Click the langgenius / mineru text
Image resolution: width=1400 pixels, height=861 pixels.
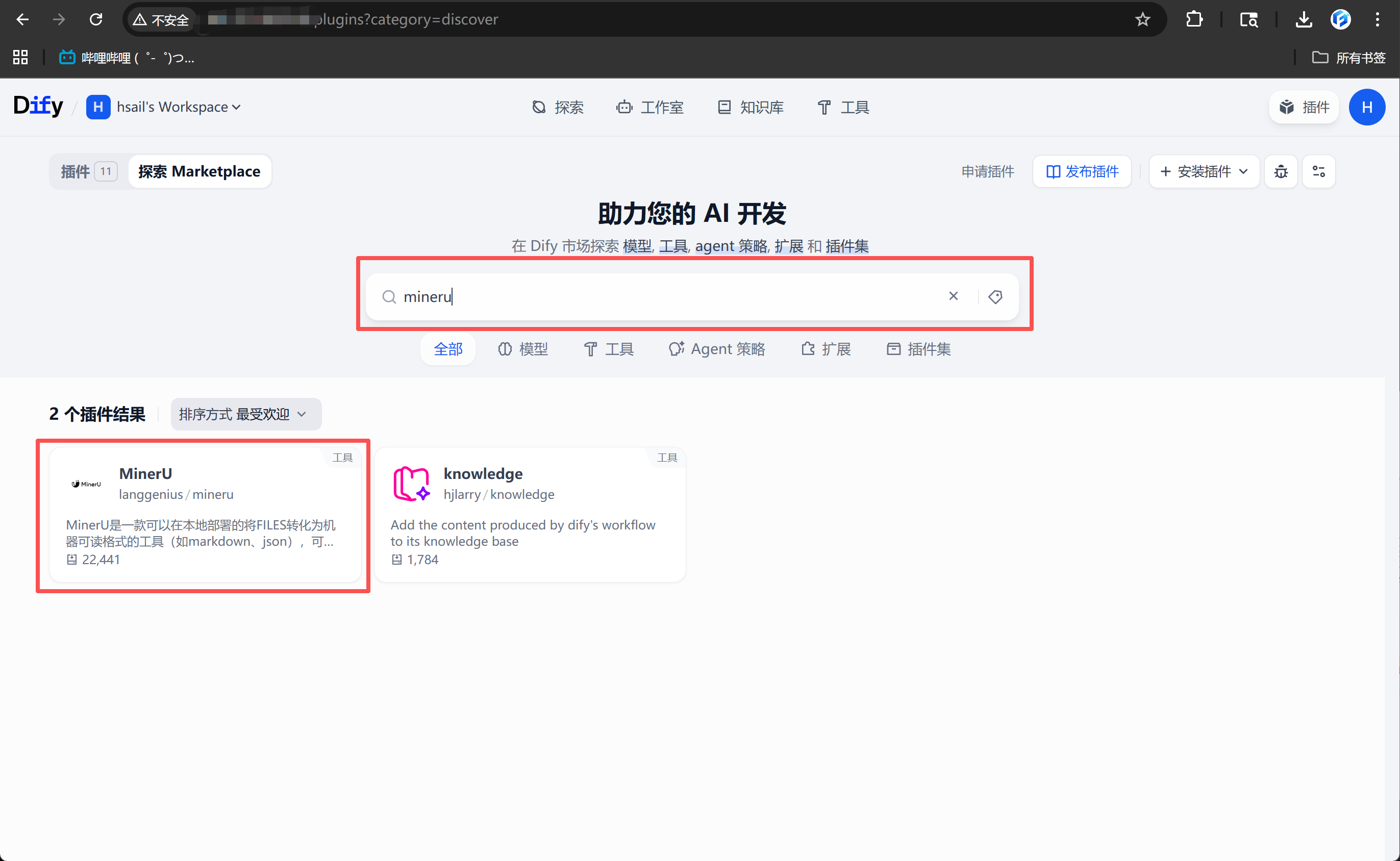pos(176,494)
